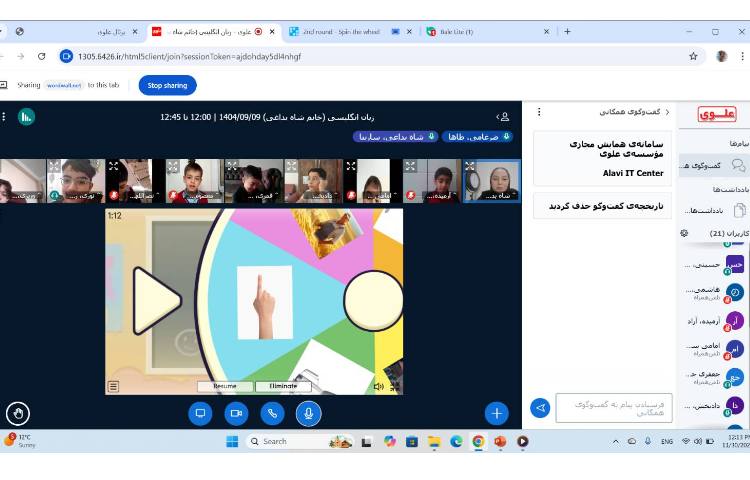Click talking indicator شاه بداغی، سارینا
Viewport: 750px width, 480px height.
point(396,137)
